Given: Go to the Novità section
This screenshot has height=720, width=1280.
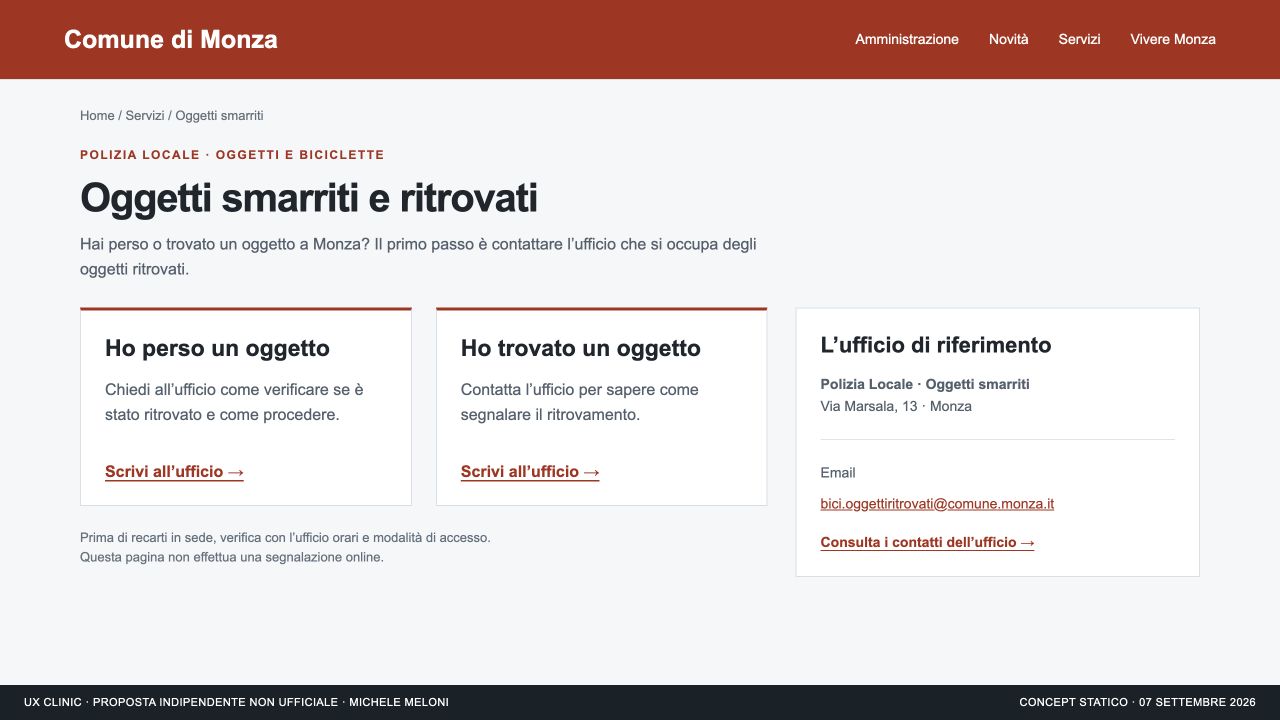Looking at the screenshot, I should pos(1009,39).
